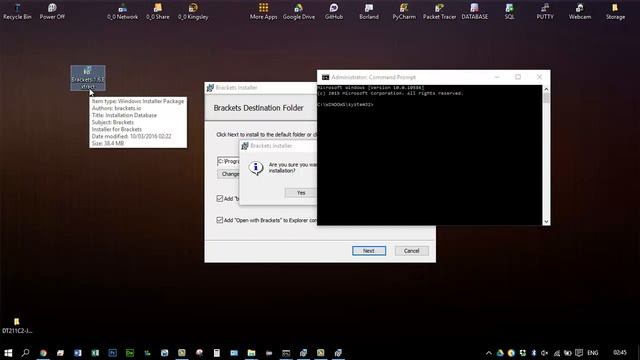
Task: Show hidden tray icons chevron
Action: 489,353
